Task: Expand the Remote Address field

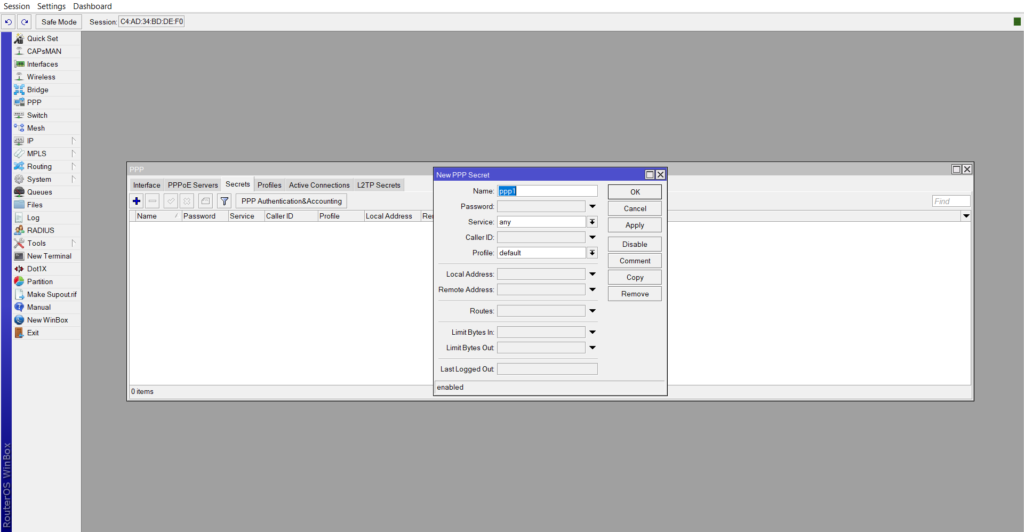Action: (592, 290)
